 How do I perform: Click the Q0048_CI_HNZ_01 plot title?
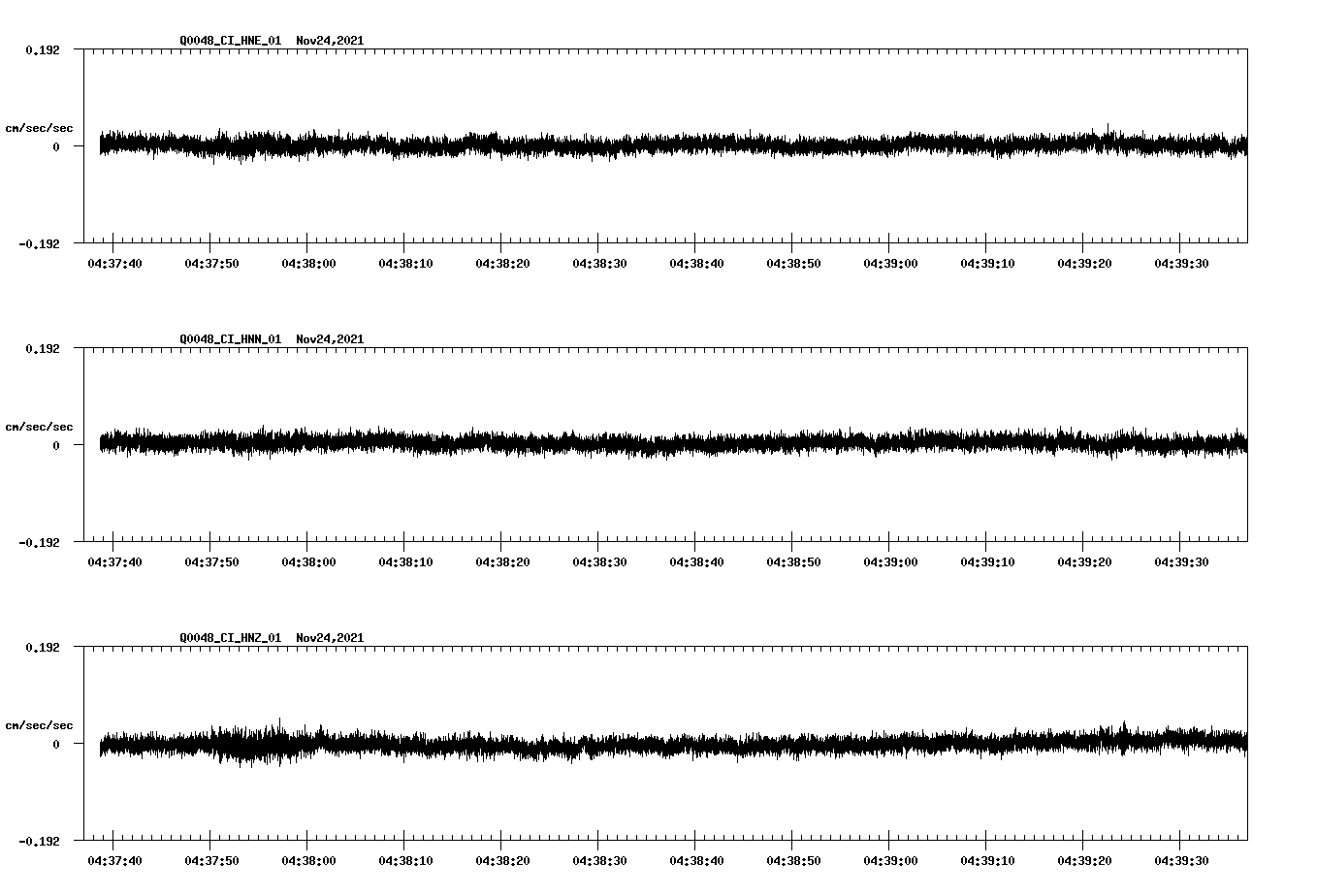tap(231, 638)
